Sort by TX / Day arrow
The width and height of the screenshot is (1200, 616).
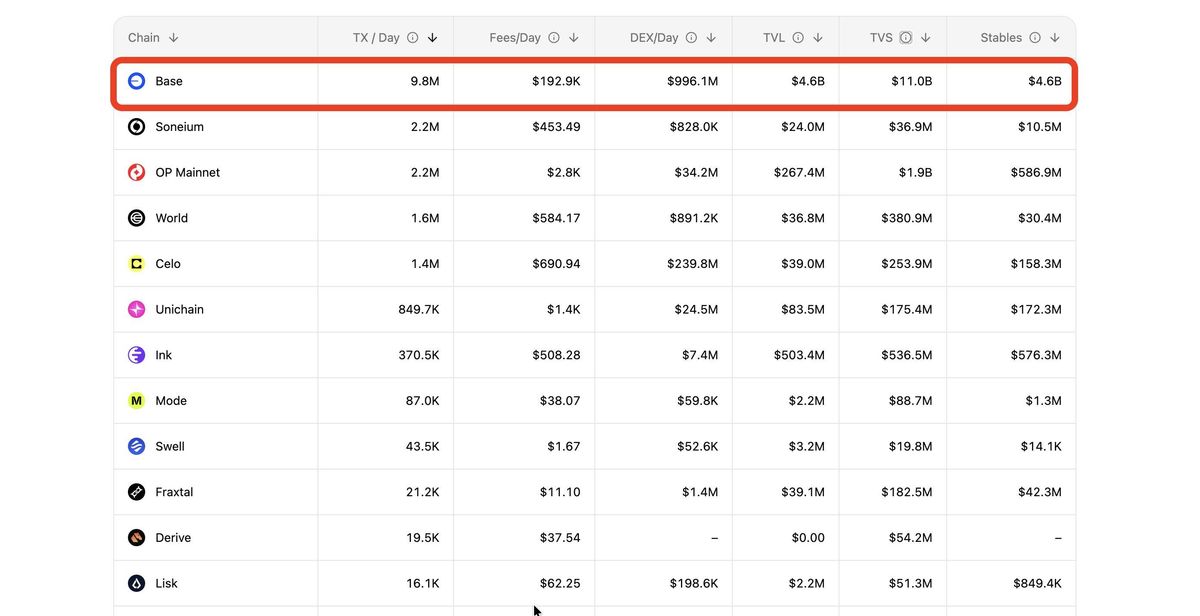[x=432, y=38]
